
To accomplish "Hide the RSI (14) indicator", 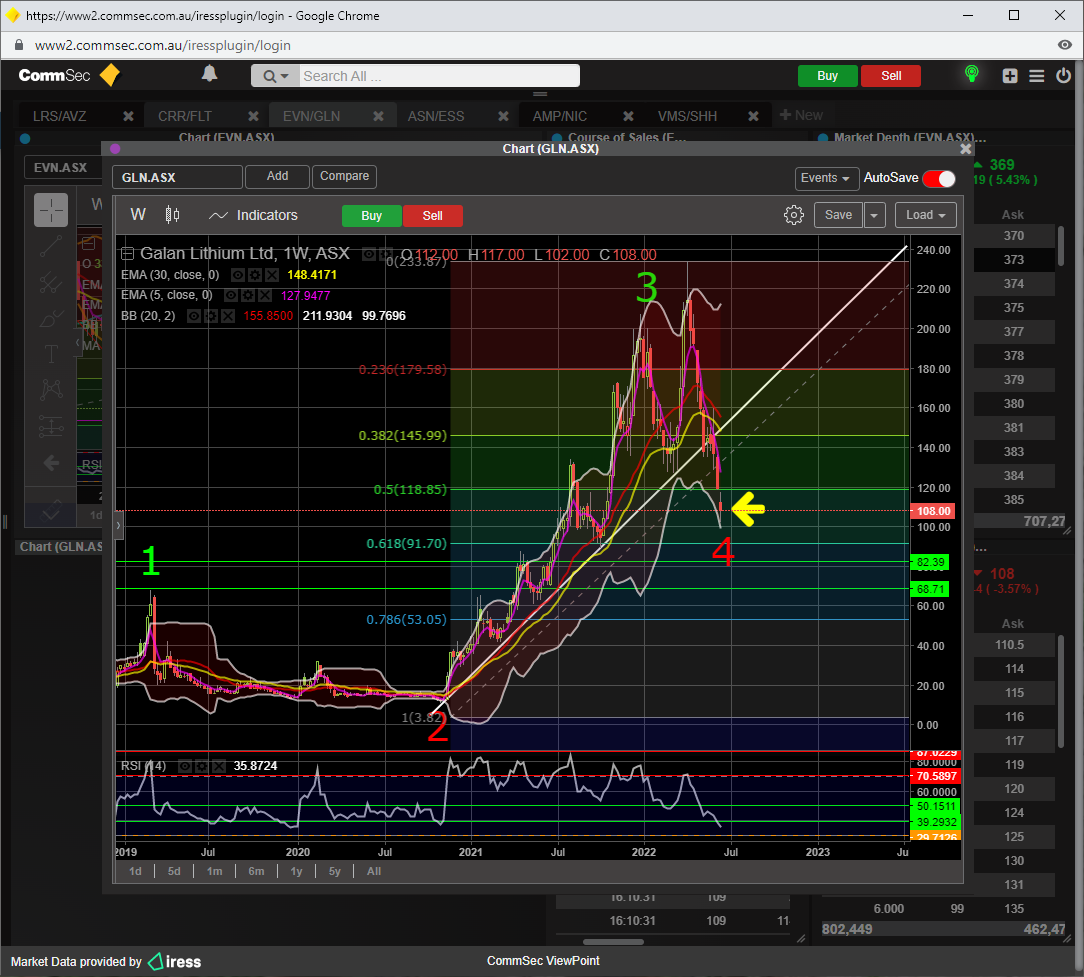I will [x=185, y=766].
